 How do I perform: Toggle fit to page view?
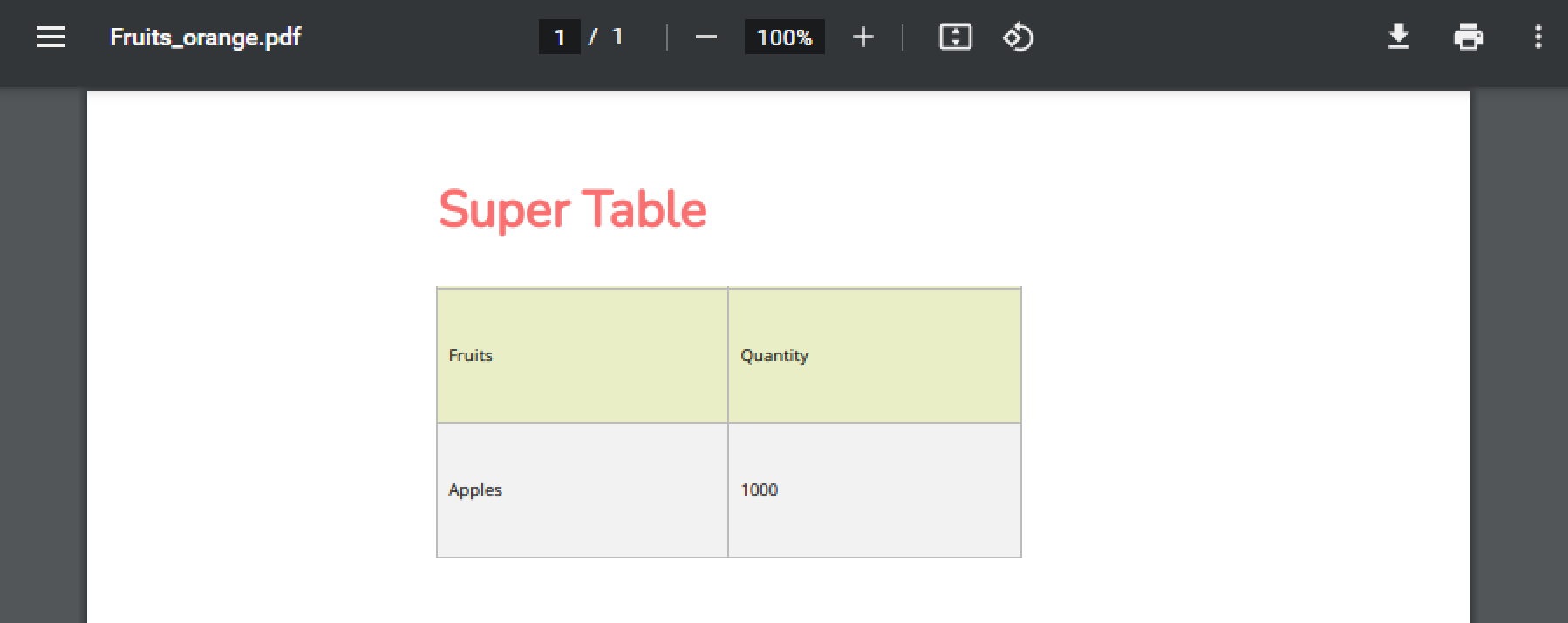tap(955, 38)
